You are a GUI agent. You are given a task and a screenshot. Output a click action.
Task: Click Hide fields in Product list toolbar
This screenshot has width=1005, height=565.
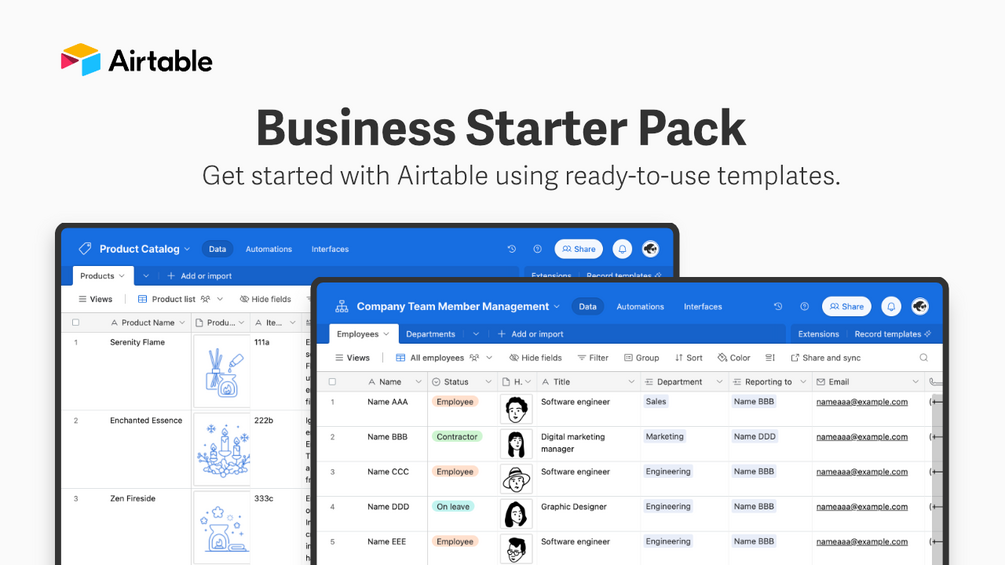[x=265, y=299]
